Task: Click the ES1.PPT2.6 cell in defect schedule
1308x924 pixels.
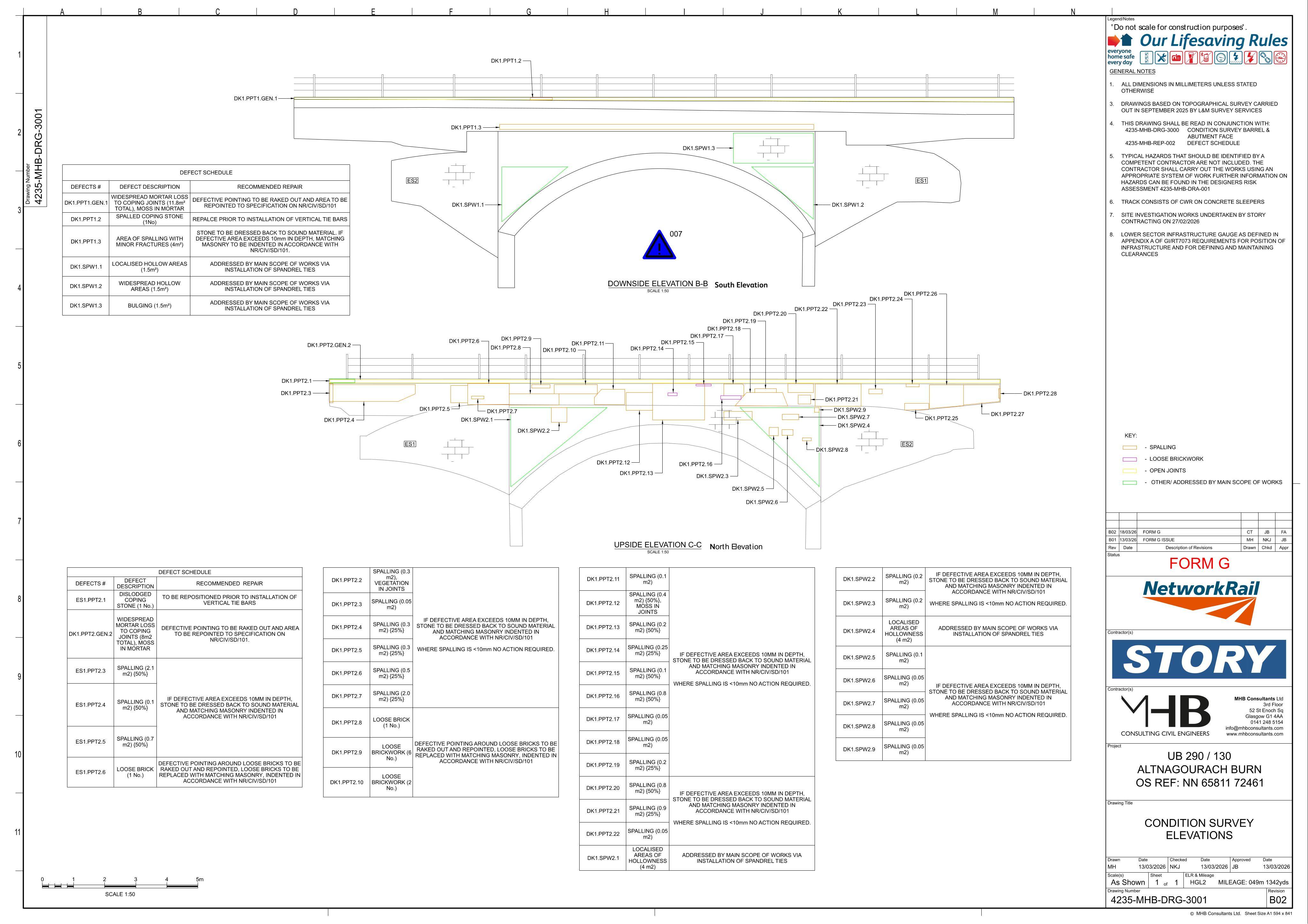Action: pyautogui.click(x=91, y=772)
